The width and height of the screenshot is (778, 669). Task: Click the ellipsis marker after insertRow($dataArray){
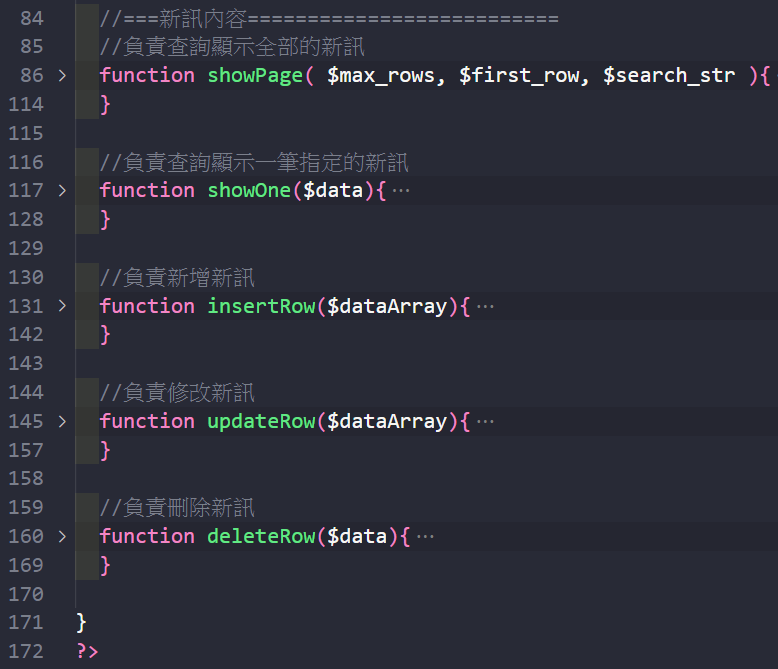(485, 306)
